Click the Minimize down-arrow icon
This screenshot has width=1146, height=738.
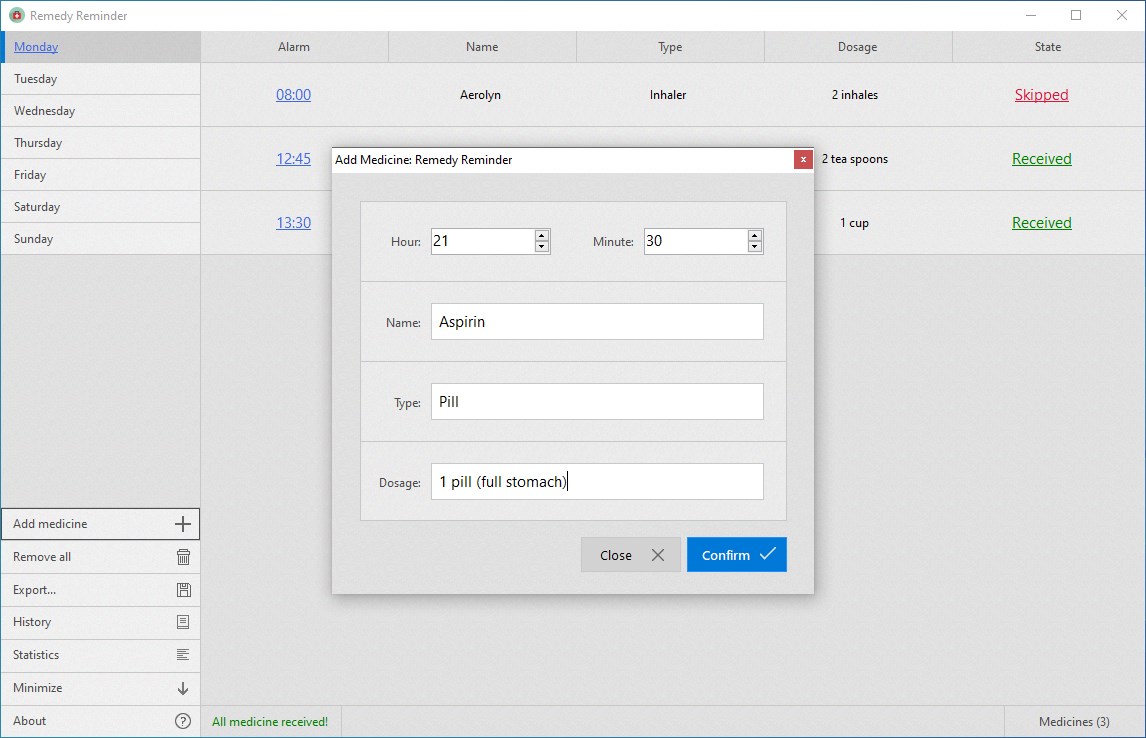[x=183, y=688]
